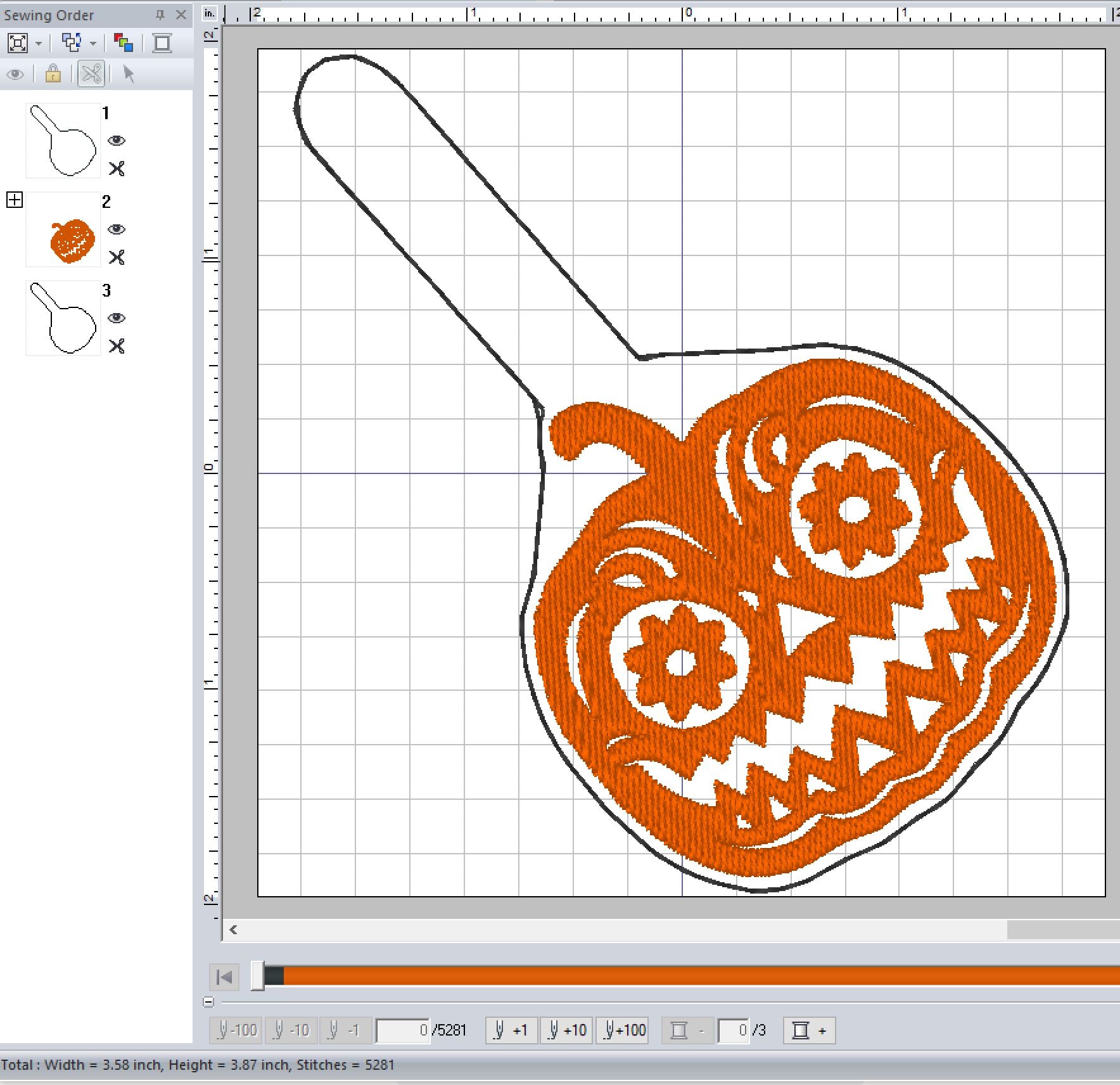Viewport: 1120px width, 1085px height.
Task: Step forward +10 stitches
Action: point(567,1030)
